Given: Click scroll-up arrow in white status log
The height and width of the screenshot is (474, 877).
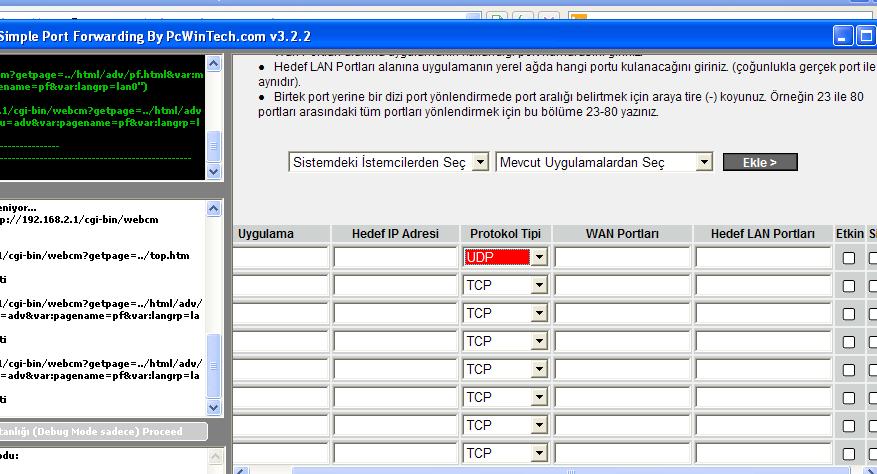Looking at the screenshot, I should coord(214,209).
